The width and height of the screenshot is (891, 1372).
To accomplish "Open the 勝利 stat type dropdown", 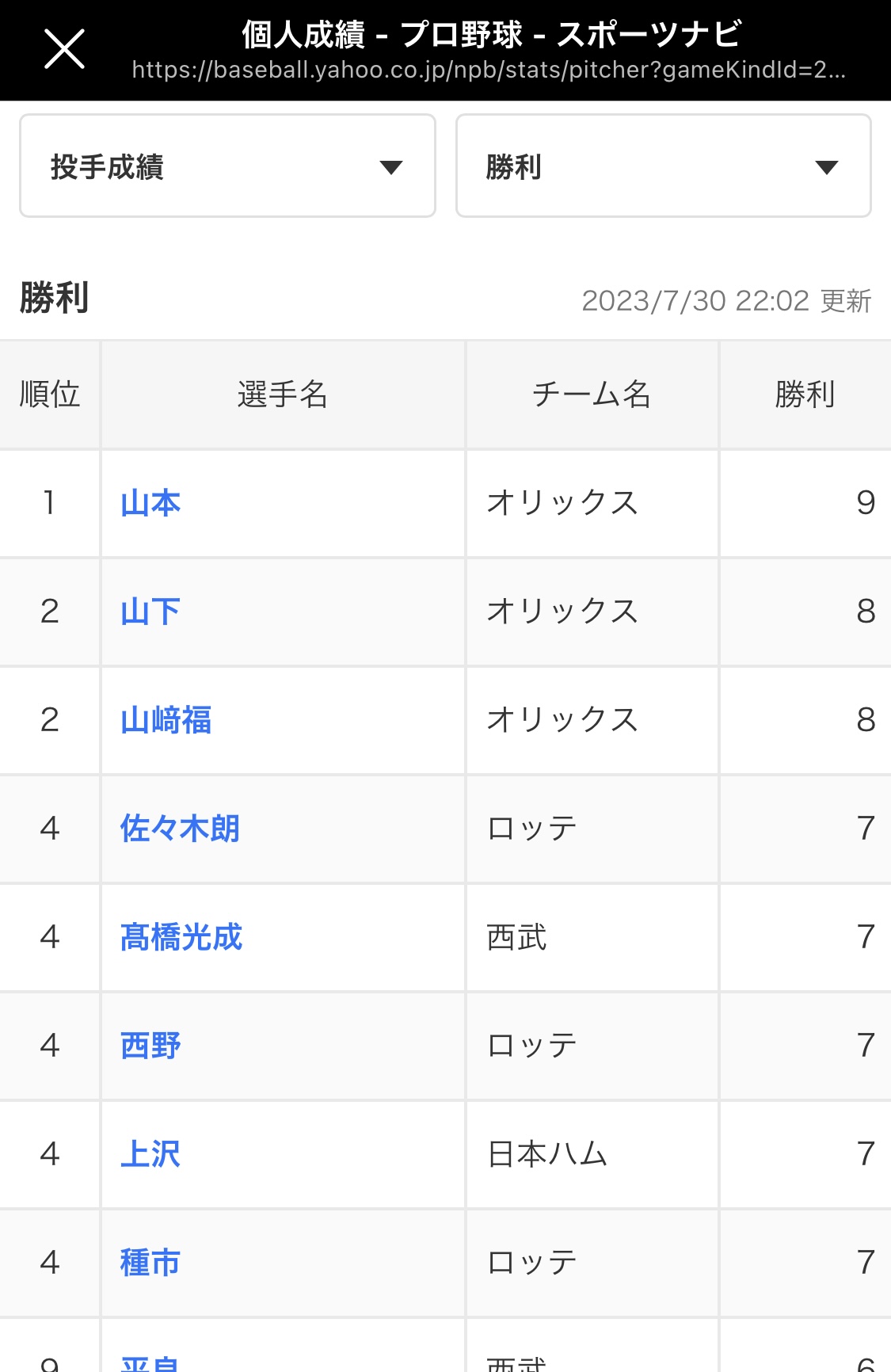I will coord(663,166).
